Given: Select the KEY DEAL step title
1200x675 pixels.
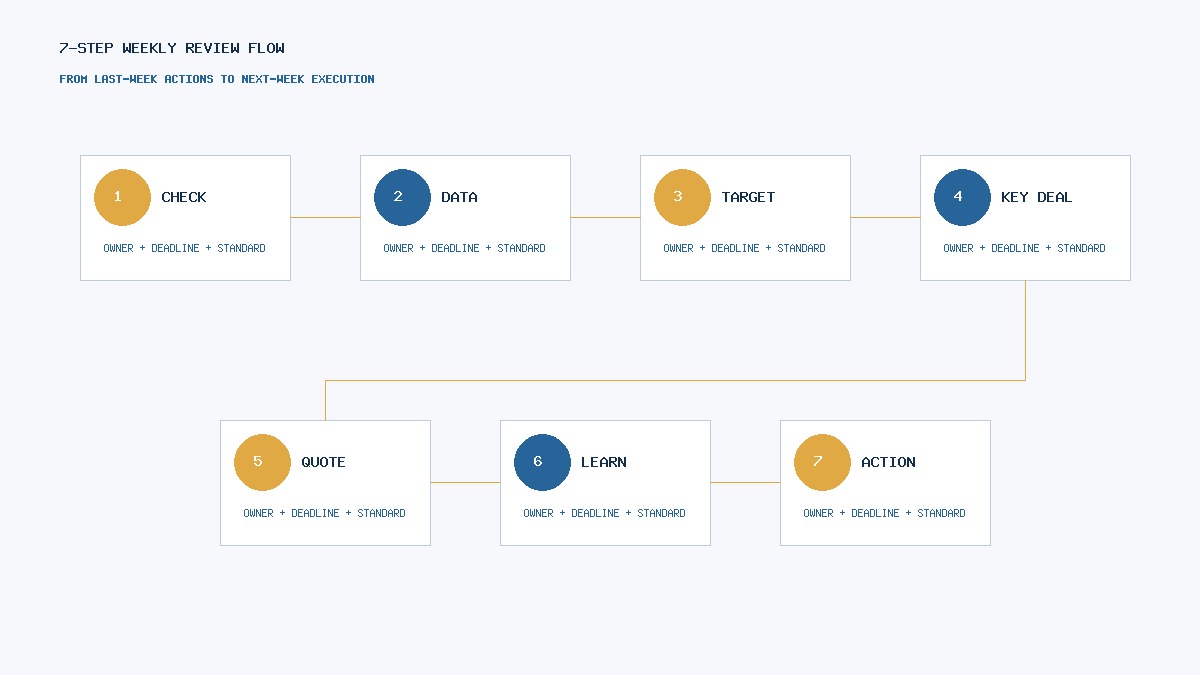Looking at the screenshot, I should 1036,197.
